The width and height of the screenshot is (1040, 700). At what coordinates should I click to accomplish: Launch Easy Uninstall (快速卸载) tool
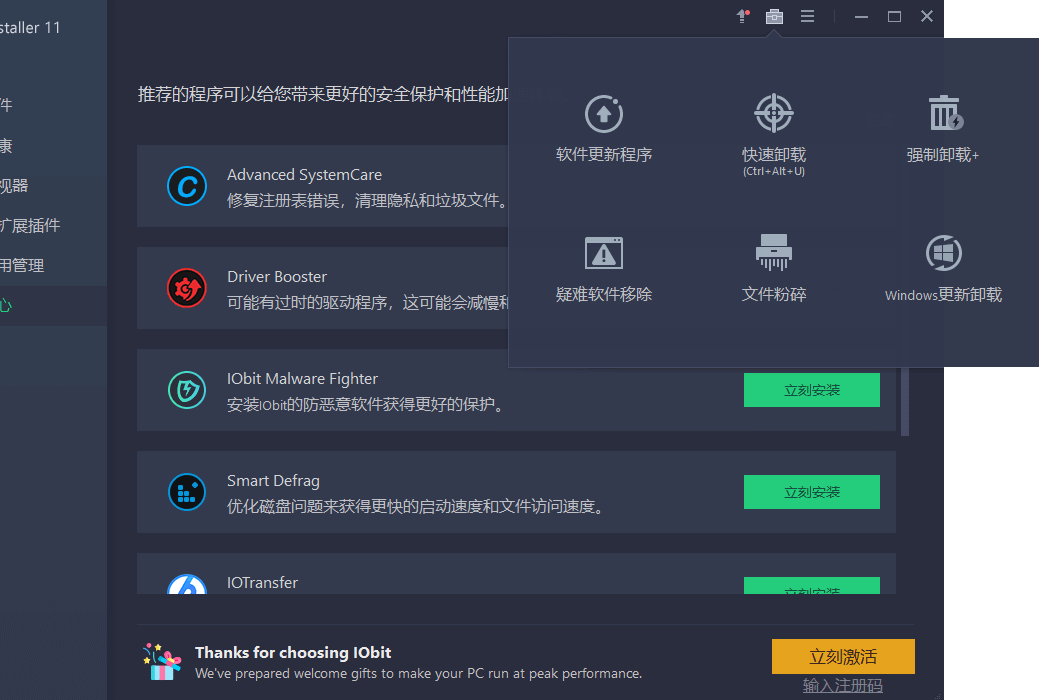point(773,135)
